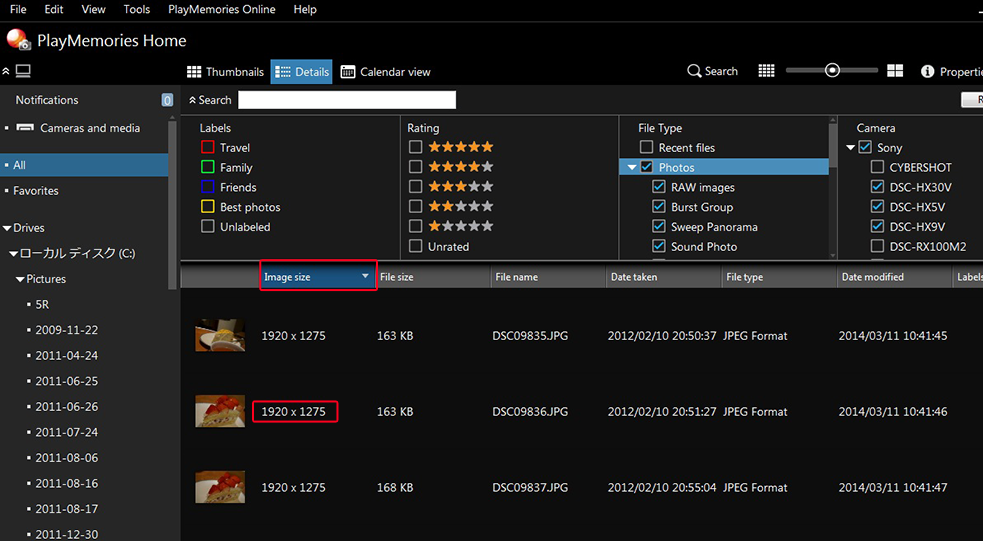Open the View menu
This screenshot has height=541, width=983.
93,9
